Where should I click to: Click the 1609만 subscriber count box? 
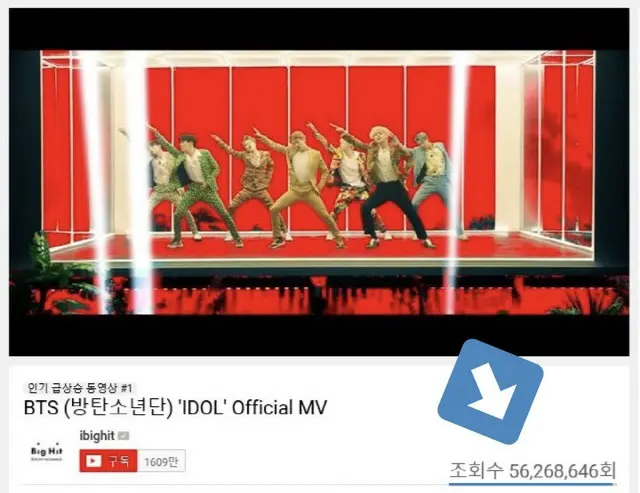click(x=162, y=461)
